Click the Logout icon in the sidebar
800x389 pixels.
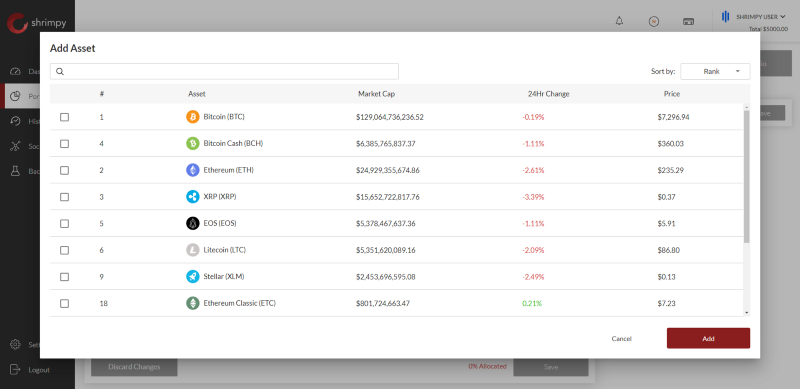(15, 369)
